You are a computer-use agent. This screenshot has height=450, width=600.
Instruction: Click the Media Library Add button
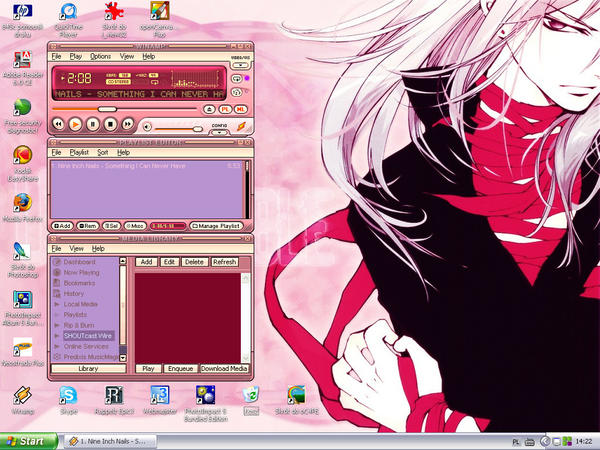[146, 262]
